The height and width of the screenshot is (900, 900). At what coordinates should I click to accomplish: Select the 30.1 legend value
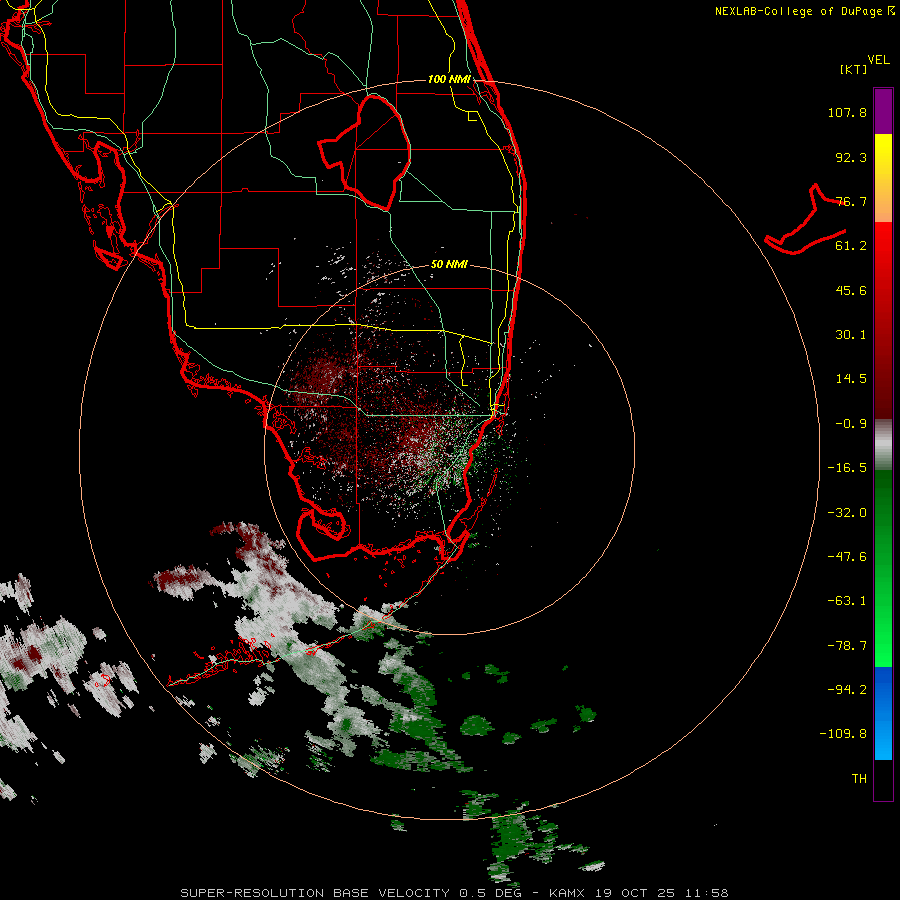(x=851, y=335)
